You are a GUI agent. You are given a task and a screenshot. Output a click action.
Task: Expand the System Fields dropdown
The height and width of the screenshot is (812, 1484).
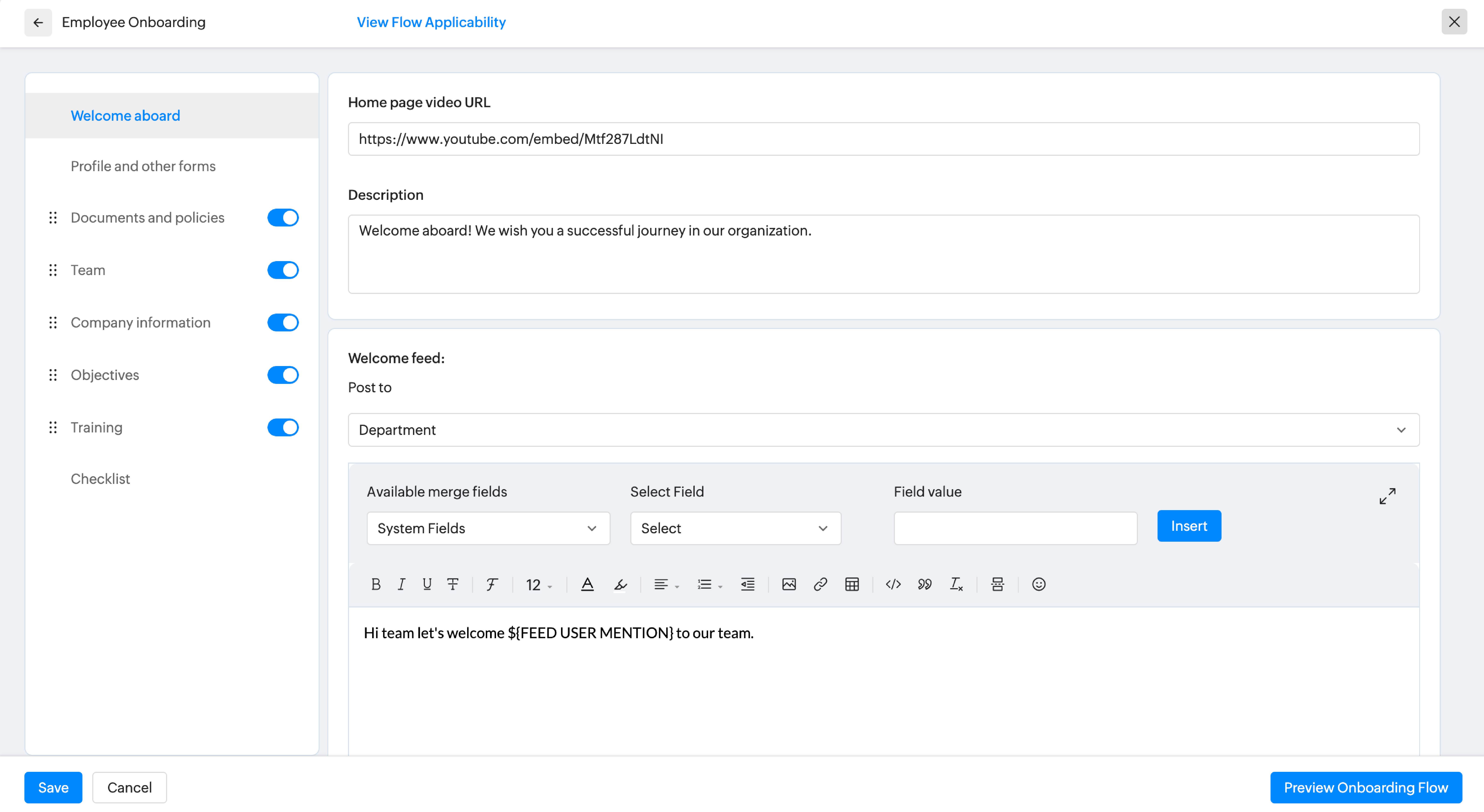488,528
